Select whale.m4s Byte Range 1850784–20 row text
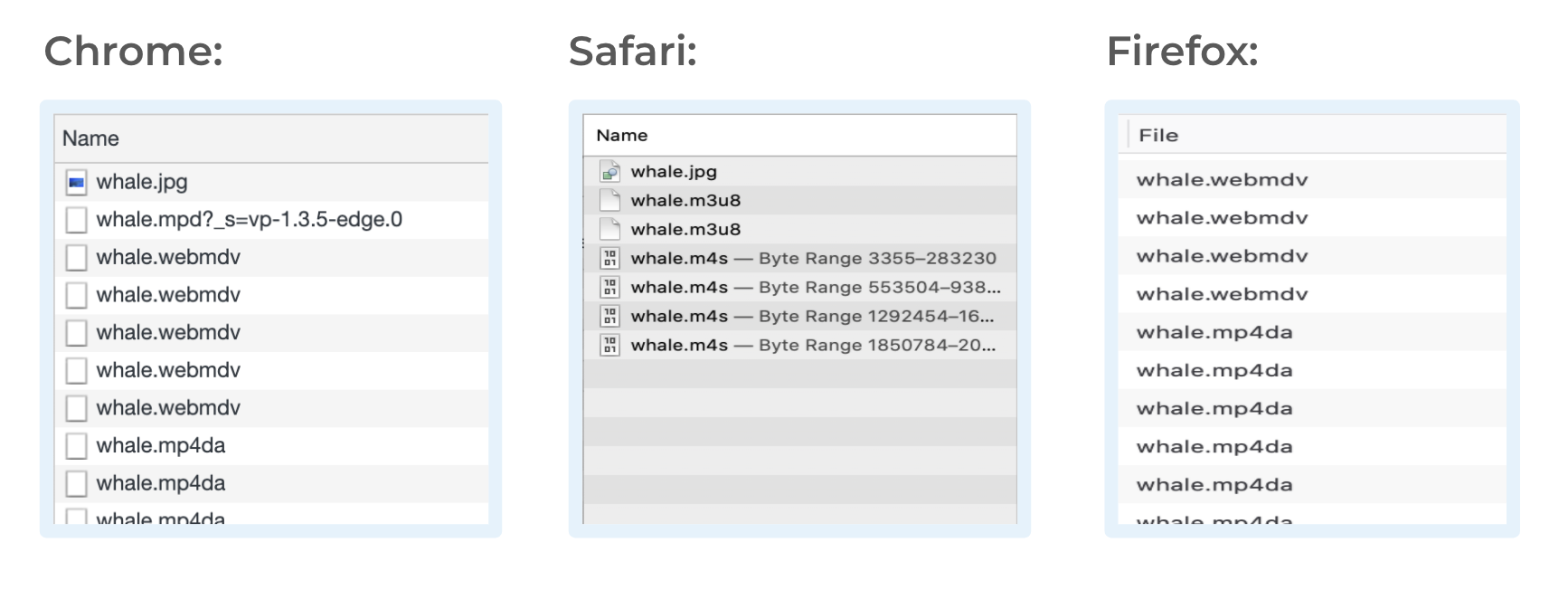Viewport: 1568px width, 590px height. [814, 346]
